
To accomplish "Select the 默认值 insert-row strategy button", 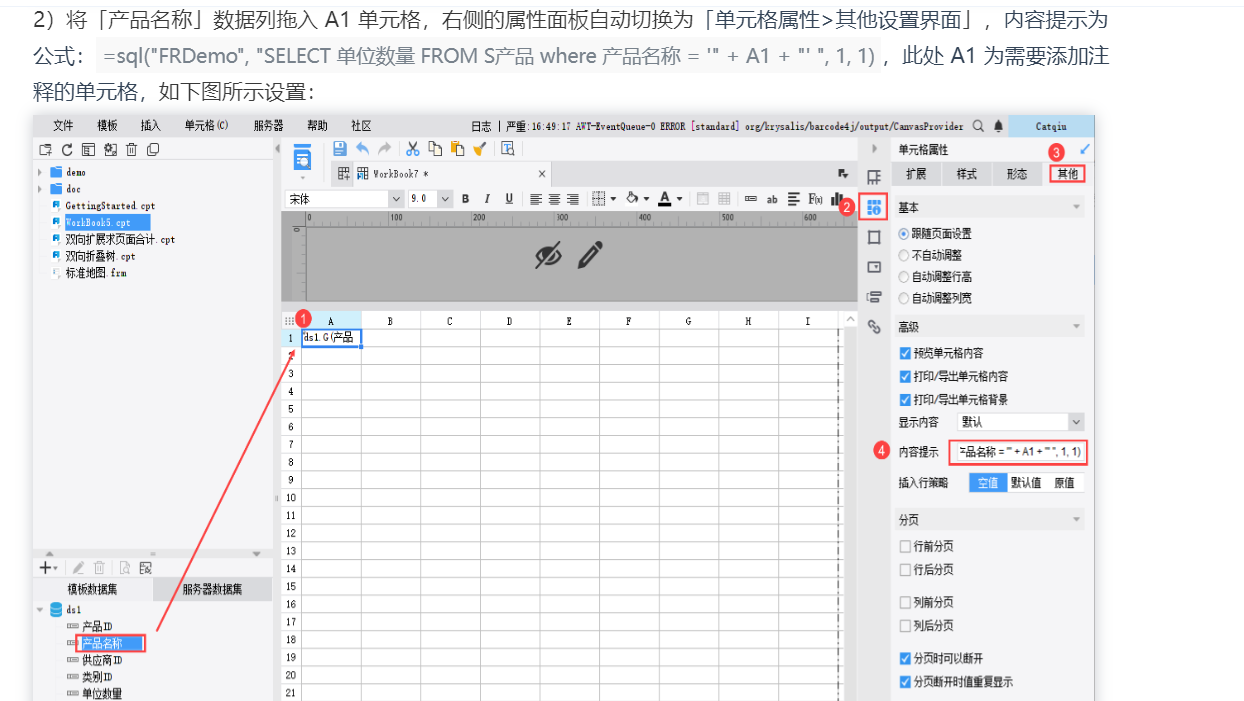I will (1026, 482).
